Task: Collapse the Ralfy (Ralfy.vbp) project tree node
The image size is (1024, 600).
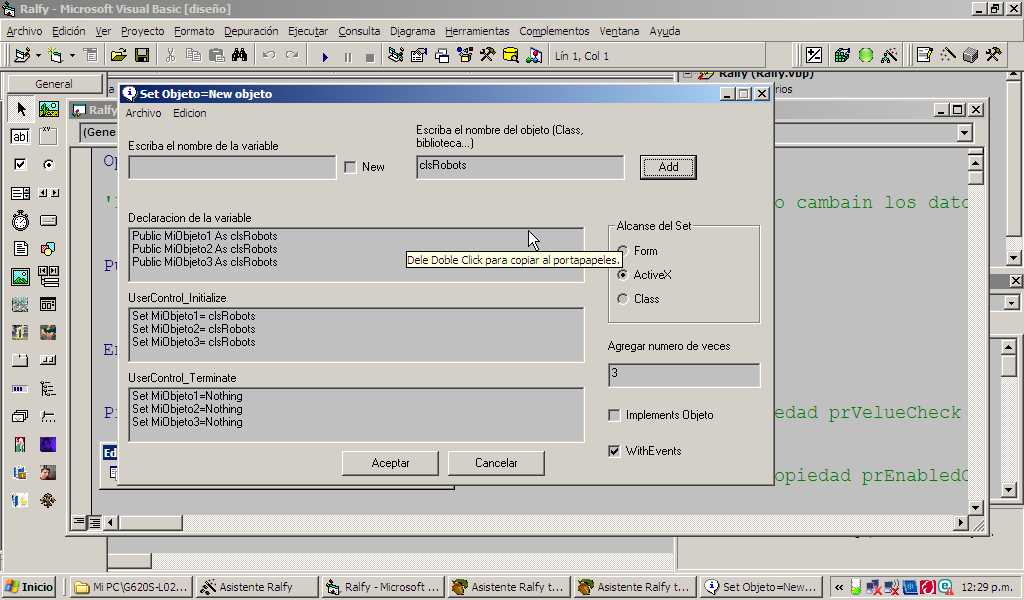Action: pos(687,74)
